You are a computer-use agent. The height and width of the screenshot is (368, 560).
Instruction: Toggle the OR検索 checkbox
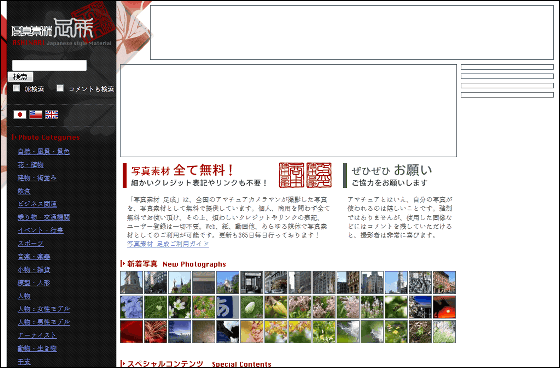(16, 88)
